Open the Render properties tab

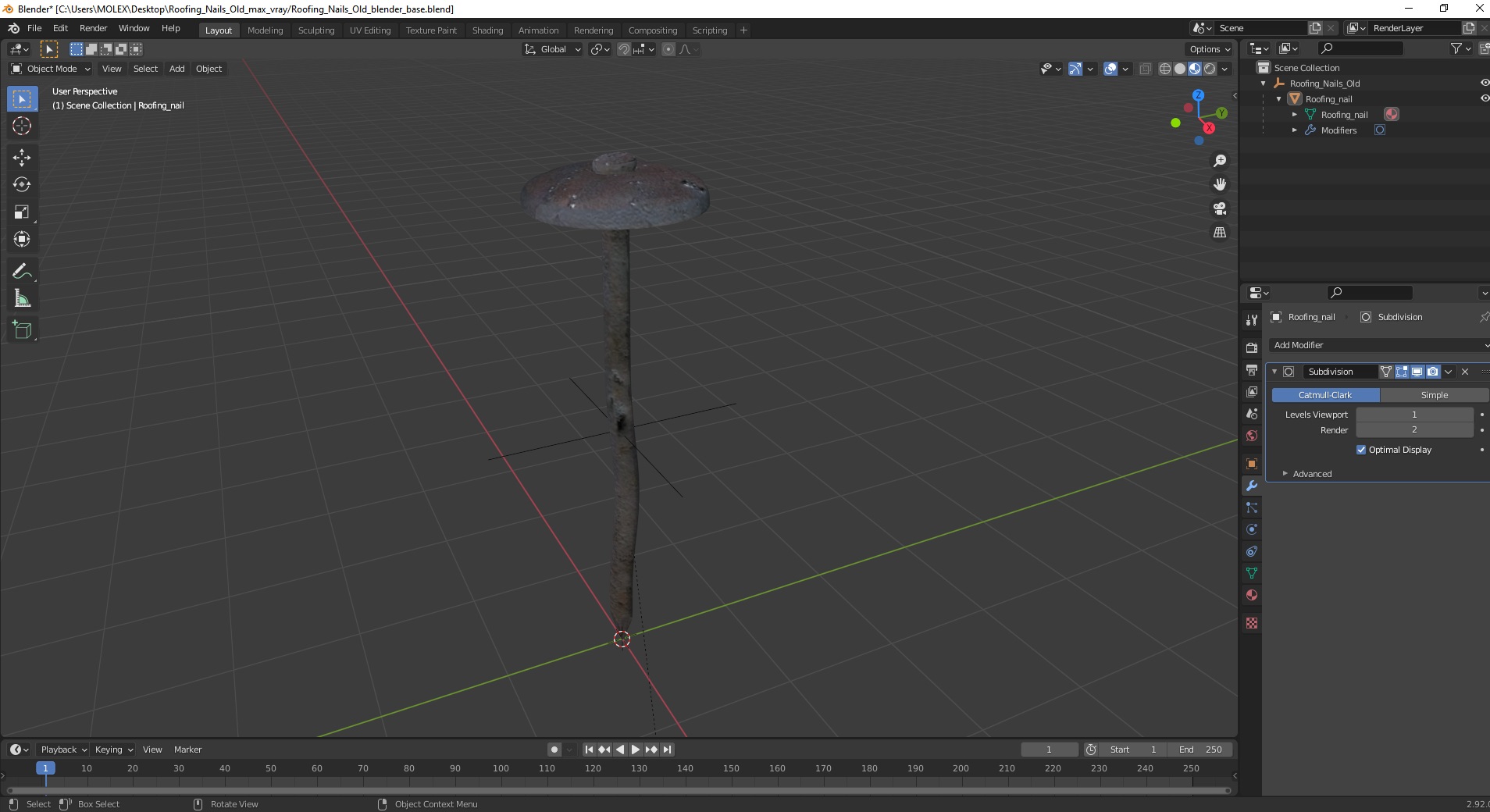[x=1252, y=347]
